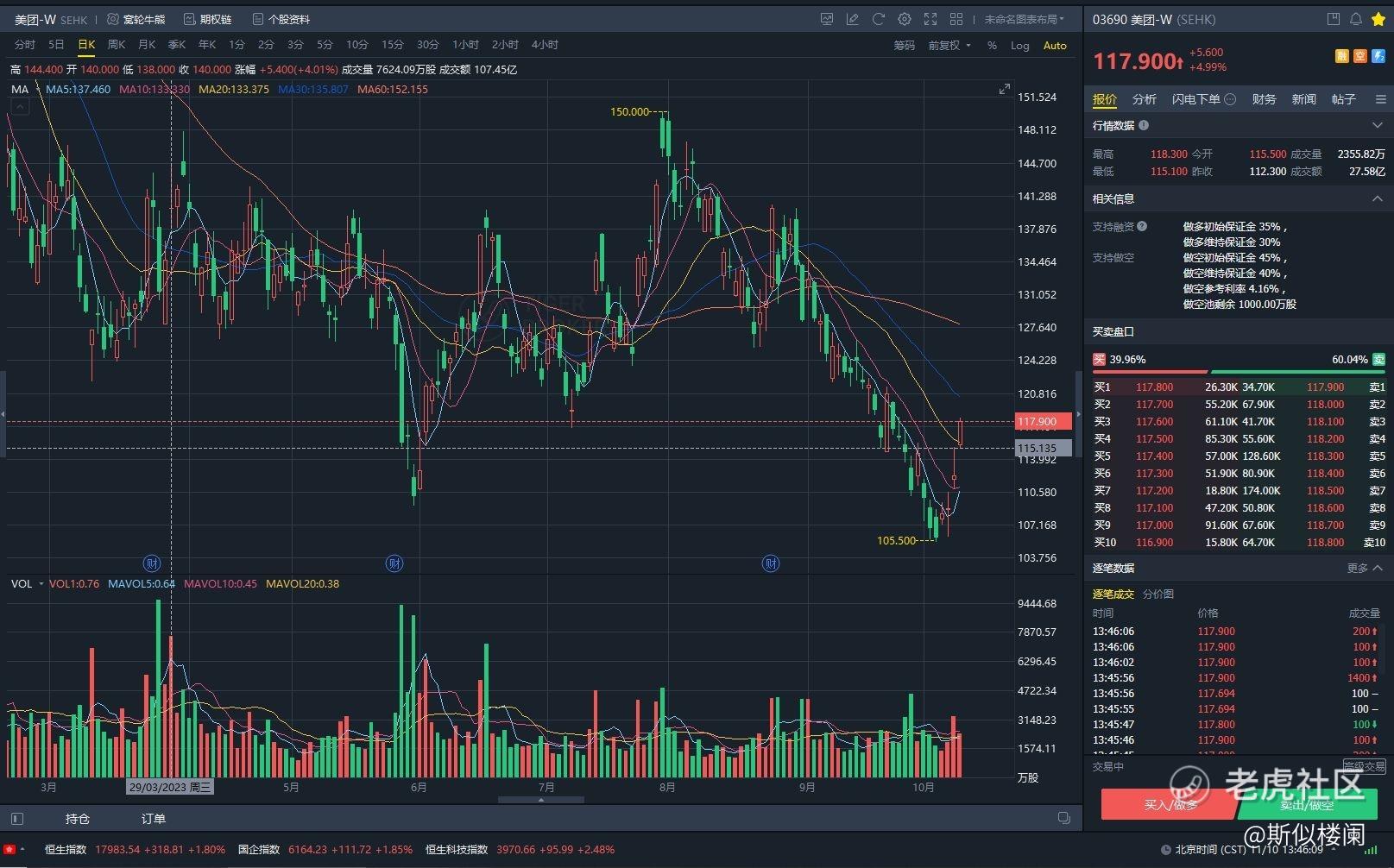Viewport: 1394px width, 868px height.
Task: Open the 闪电下单 quick order tab
Action: [x=1195, y=99]
